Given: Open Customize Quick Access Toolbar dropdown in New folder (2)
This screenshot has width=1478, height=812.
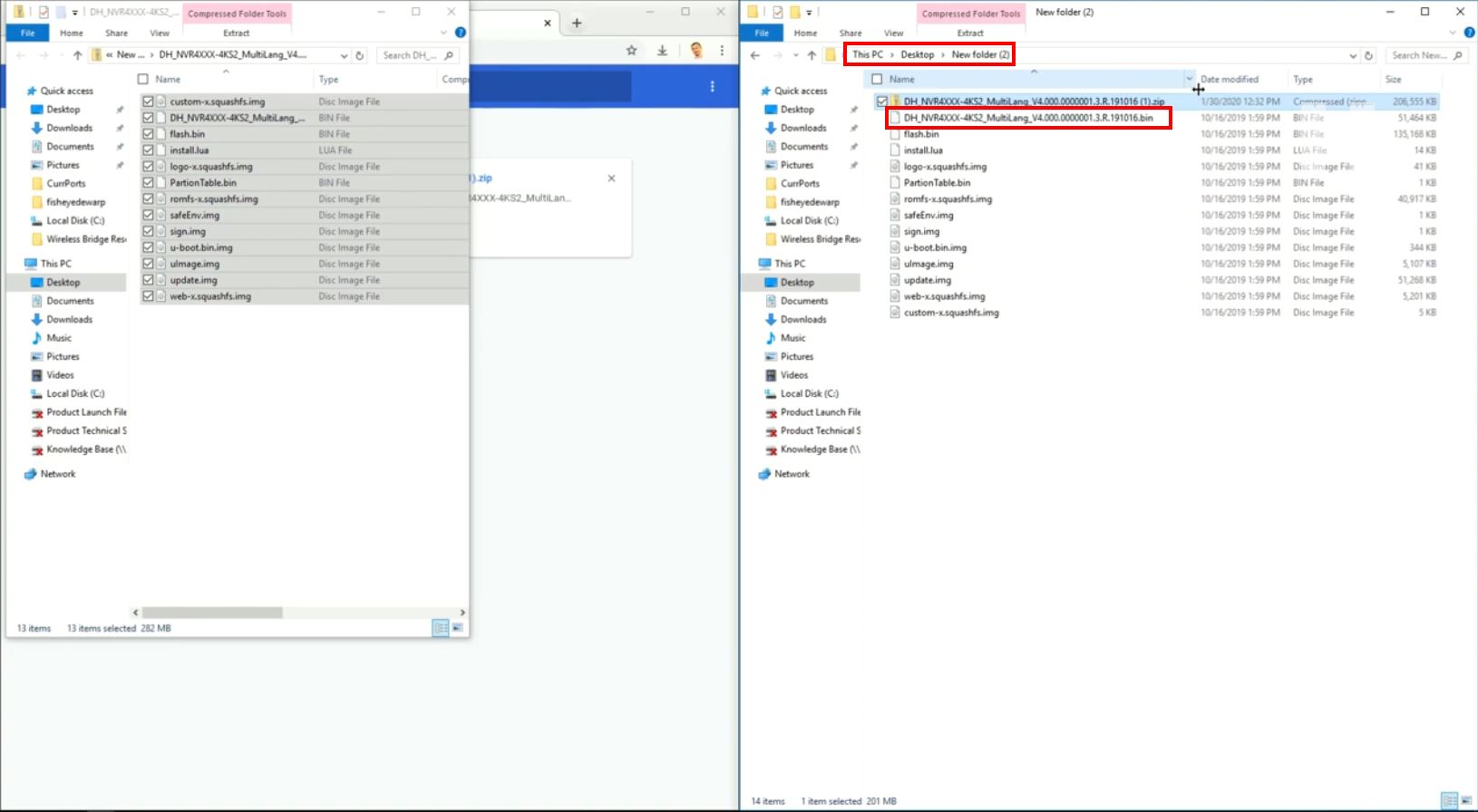Looking at the screenshot, I should pyautogui.click(x=809, y=13).
